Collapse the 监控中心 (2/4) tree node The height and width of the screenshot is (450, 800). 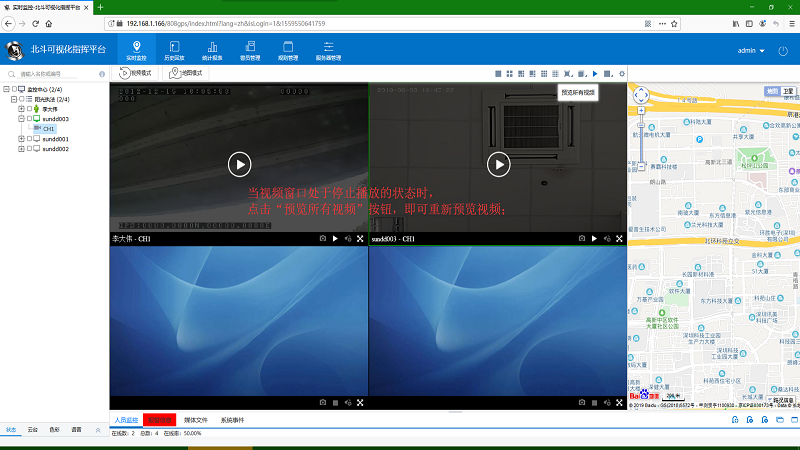(x=6, y=89)
